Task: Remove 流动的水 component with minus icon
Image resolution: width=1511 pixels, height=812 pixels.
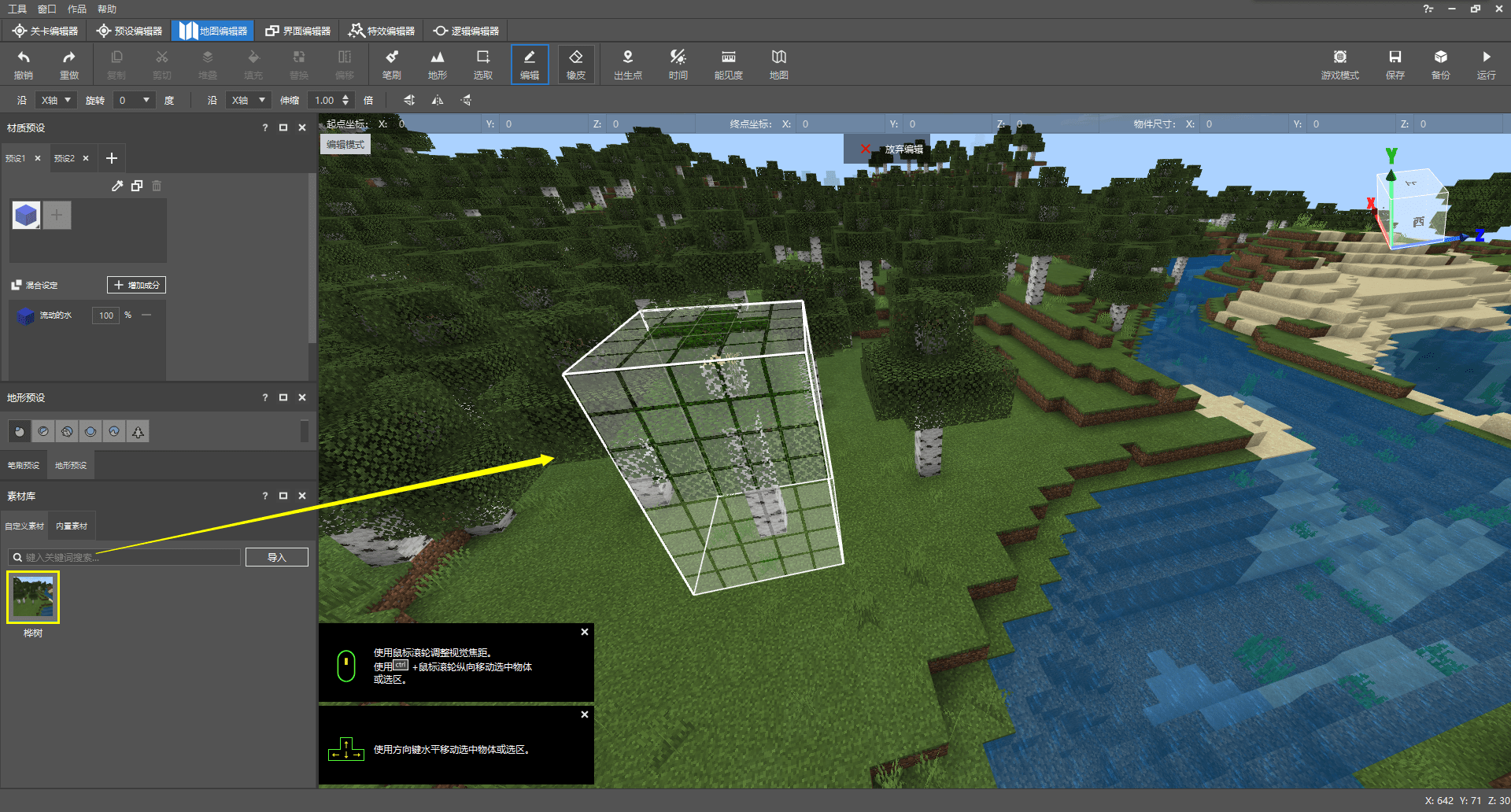Action: click(146, 315)
